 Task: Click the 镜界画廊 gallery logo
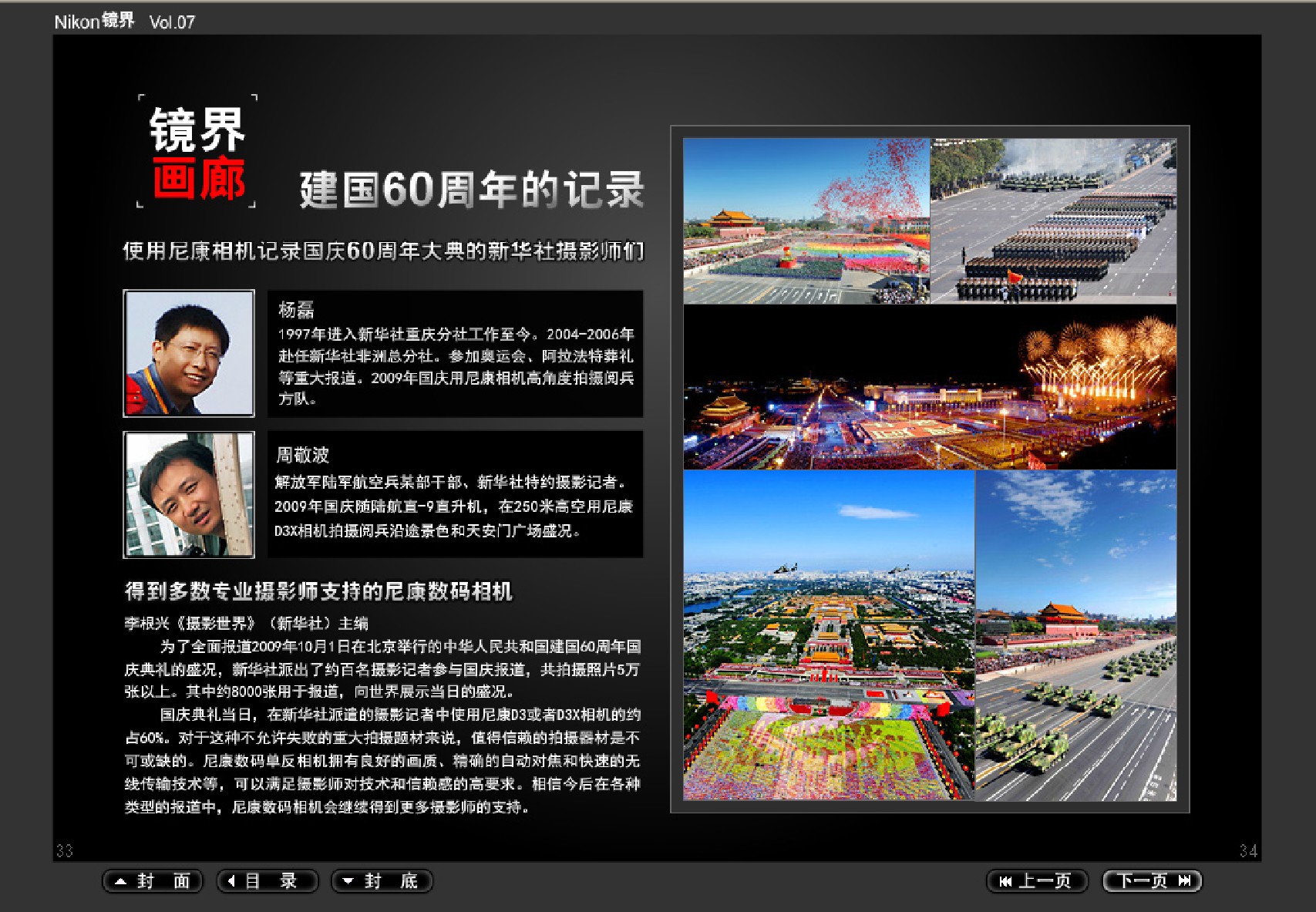pos(197,152)
